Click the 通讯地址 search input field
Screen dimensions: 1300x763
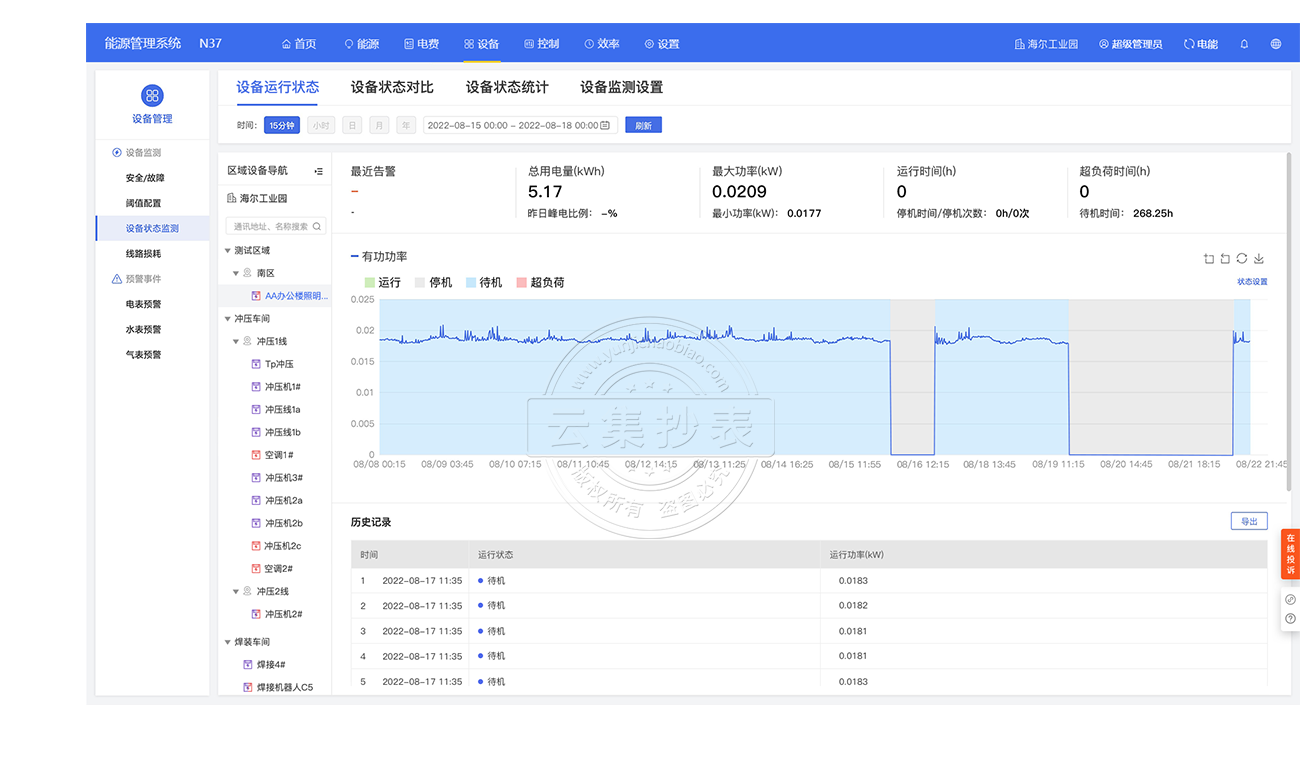click(x=270, y=227)
